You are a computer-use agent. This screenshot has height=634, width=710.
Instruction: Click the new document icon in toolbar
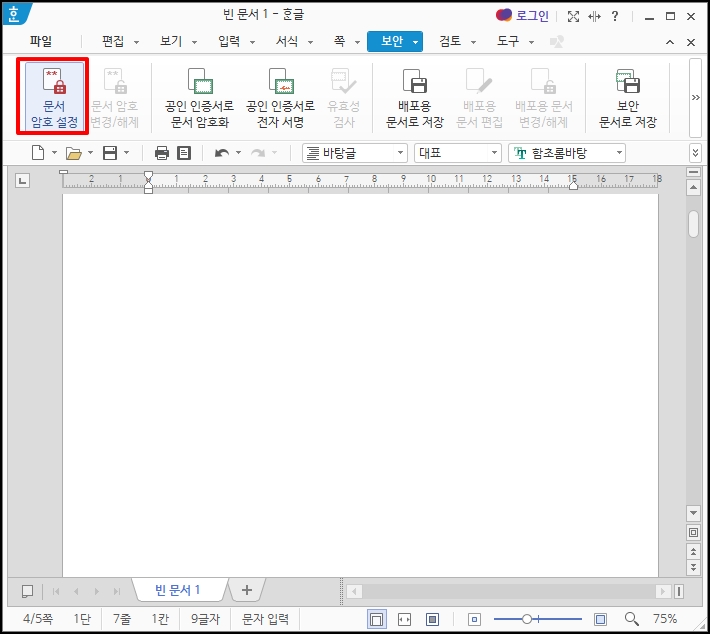coord(38,153)
